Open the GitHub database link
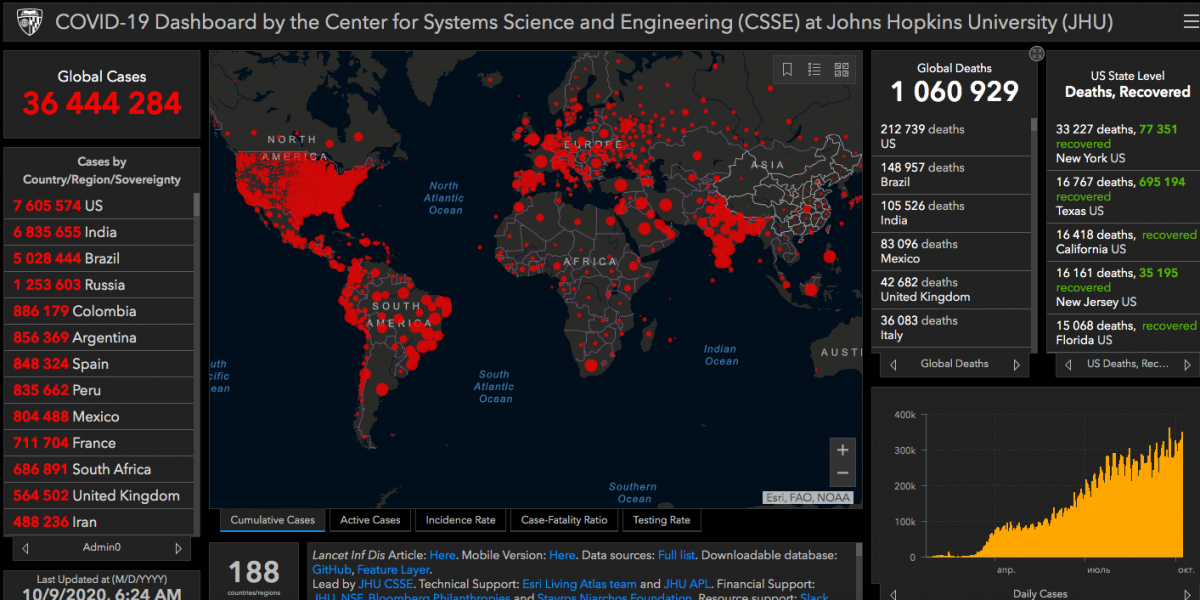The height and width of the screenshot is (600, 1200). [x=331, y=569]
